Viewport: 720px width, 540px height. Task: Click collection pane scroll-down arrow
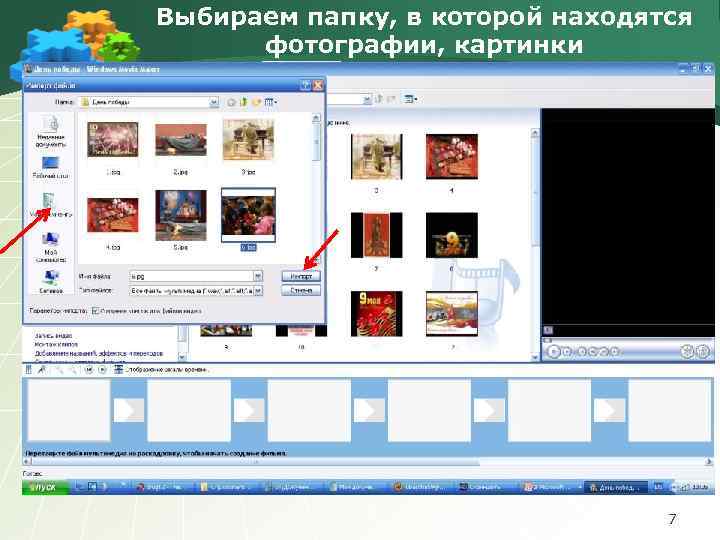(535, 357)
